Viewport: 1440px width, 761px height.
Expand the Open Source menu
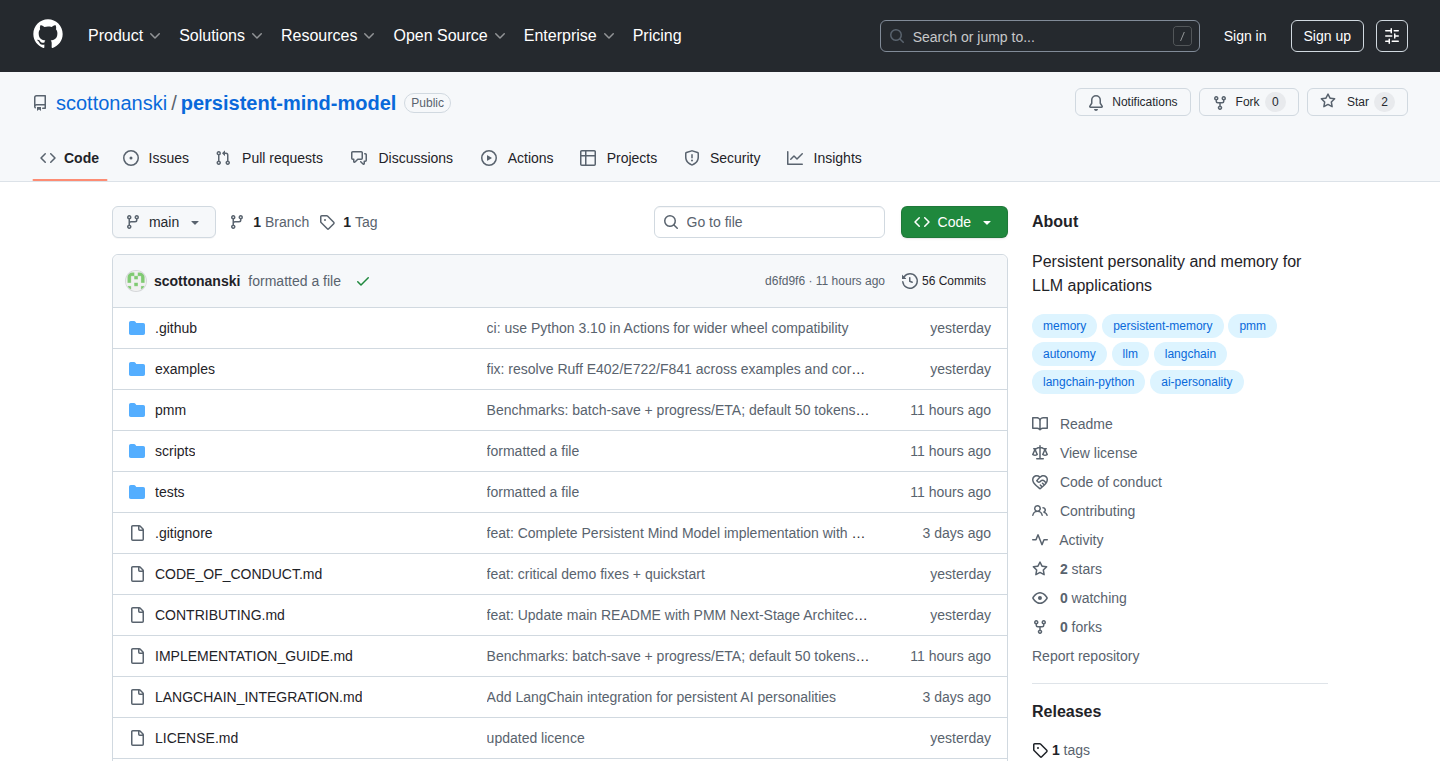tap(450, 36)
